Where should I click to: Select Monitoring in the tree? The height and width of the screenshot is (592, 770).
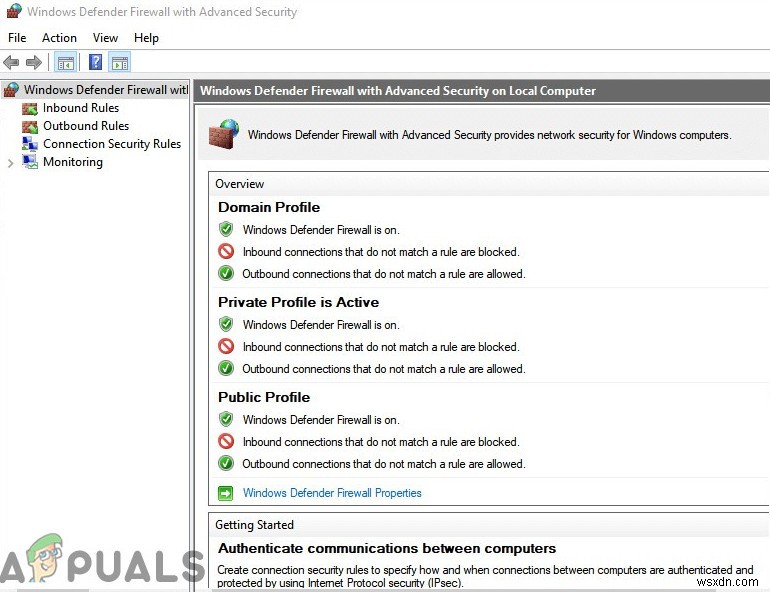click(73, 162)
